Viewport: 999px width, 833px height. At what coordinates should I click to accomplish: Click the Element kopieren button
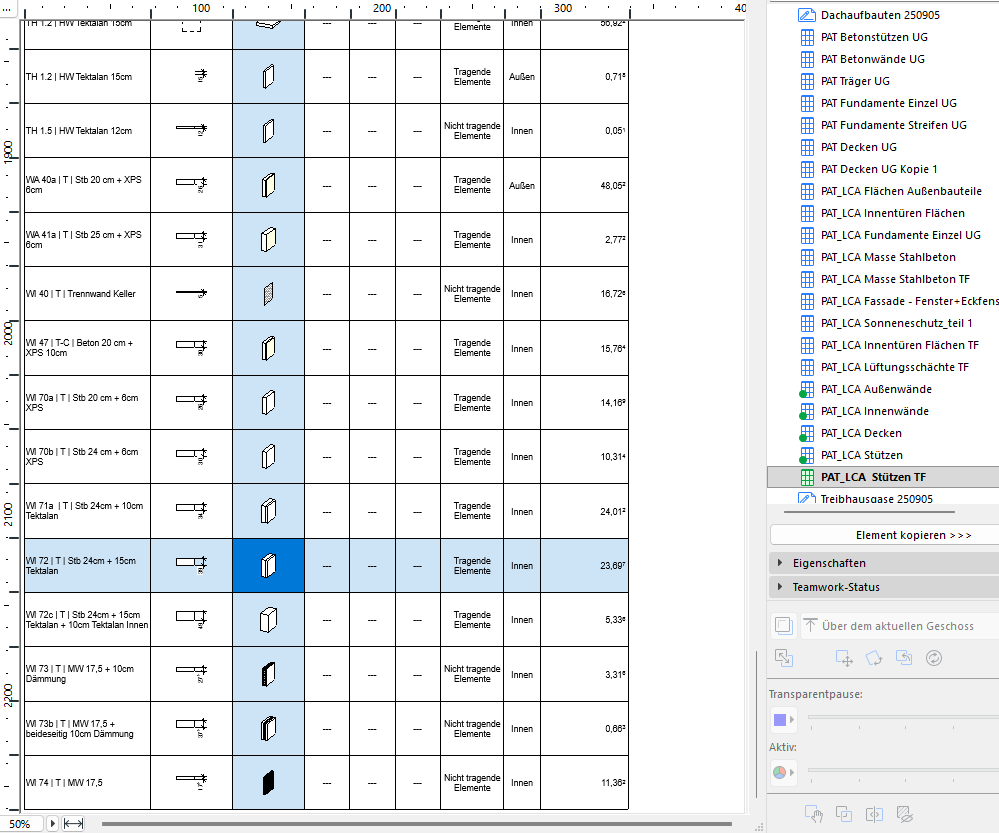coord(884,533)
